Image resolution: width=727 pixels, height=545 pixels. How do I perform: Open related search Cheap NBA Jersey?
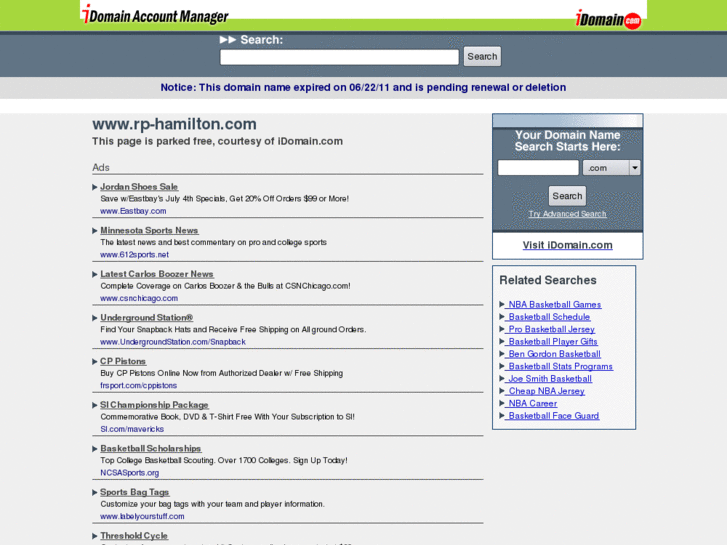pos(545,391)
